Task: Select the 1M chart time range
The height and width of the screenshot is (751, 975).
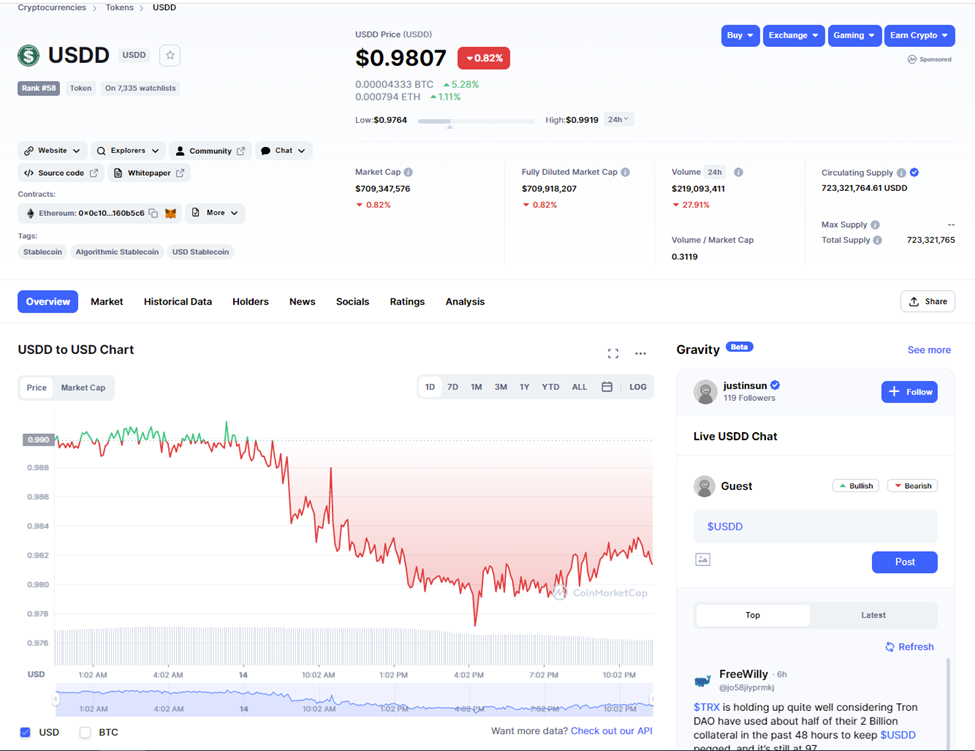Action: pyautogui.click(x=476, y=386)
